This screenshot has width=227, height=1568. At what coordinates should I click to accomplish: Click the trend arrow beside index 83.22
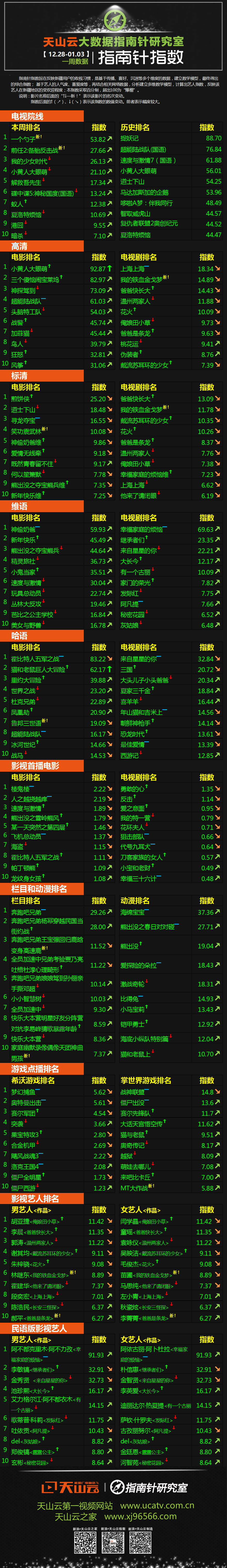(x=110, y=658)
